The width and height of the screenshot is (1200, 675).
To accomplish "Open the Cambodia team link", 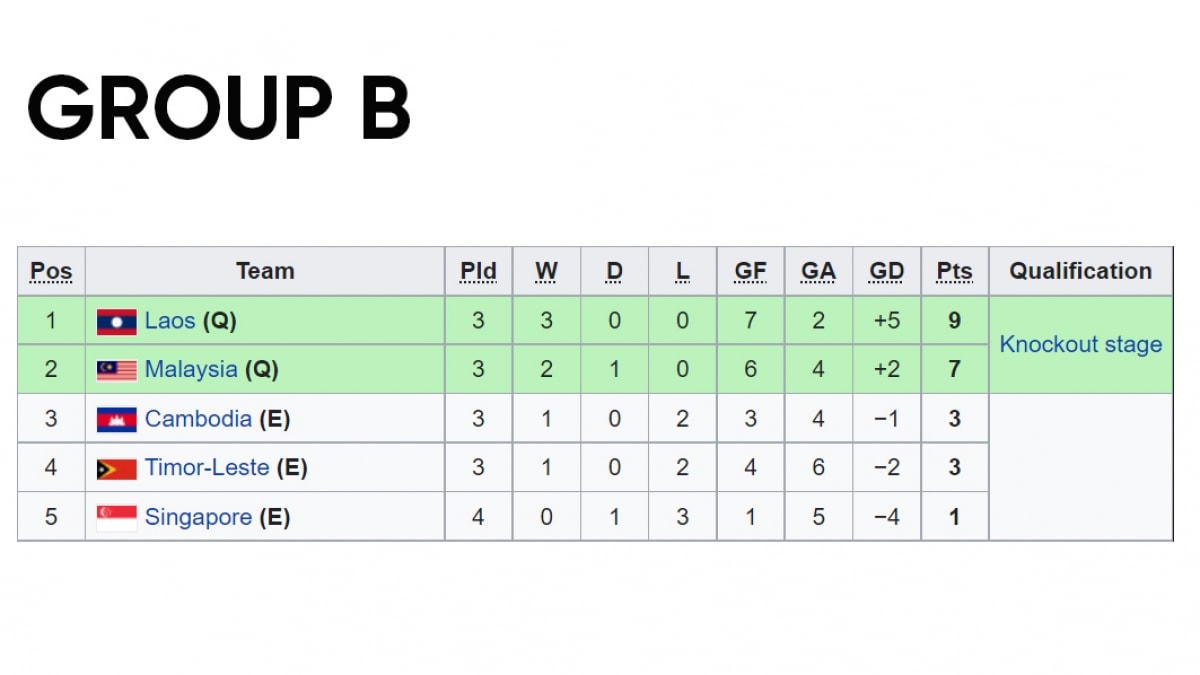I will (x=198, y=419).
